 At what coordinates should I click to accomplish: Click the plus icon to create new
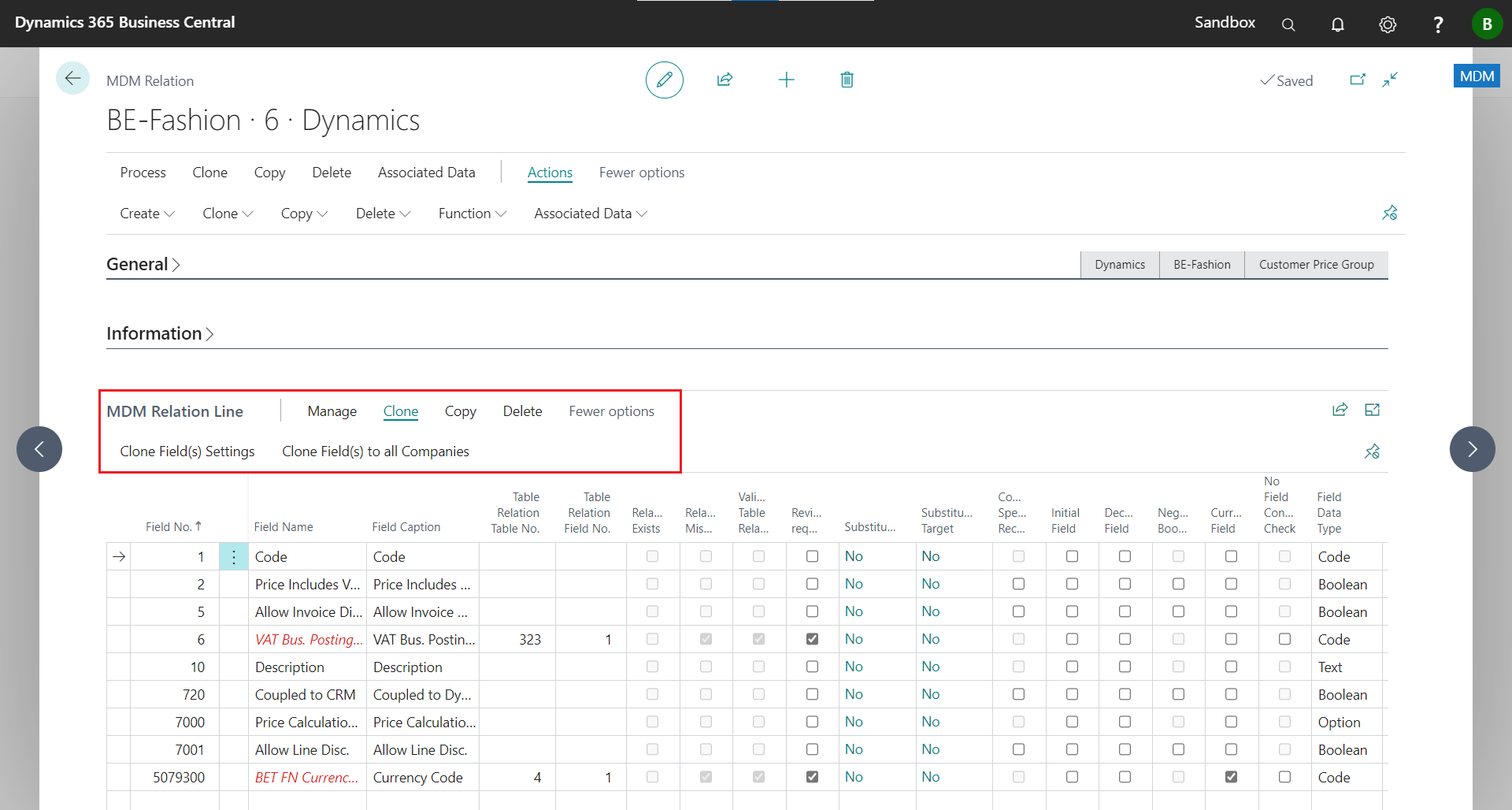[786, 80]
